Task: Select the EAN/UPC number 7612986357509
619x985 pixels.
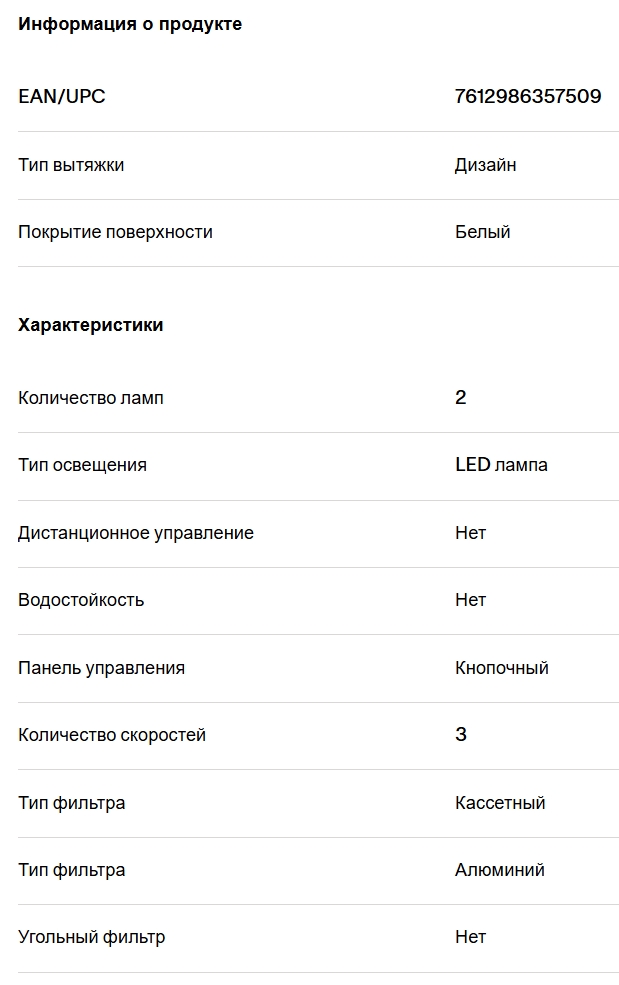Action: 528,96
